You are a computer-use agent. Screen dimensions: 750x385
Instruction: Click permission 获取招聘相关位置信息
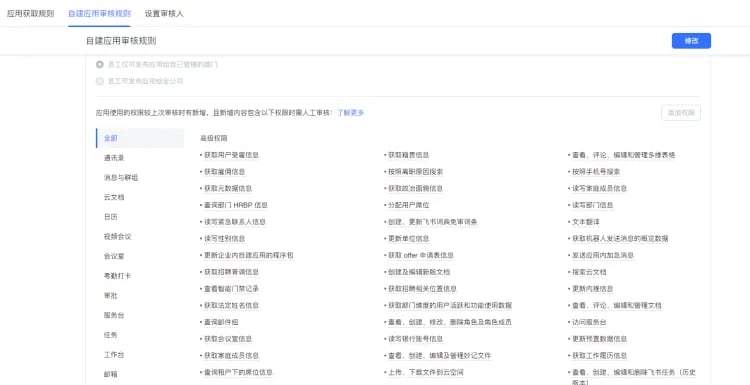[422, 289]
